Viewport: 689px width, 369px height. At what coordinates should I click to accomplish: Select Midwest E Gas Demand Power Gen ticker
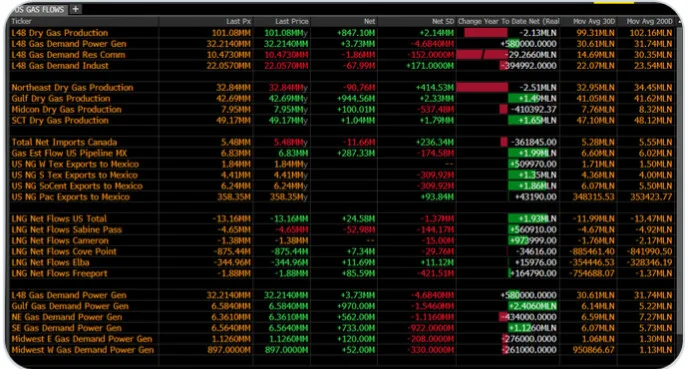coord(82,339)
